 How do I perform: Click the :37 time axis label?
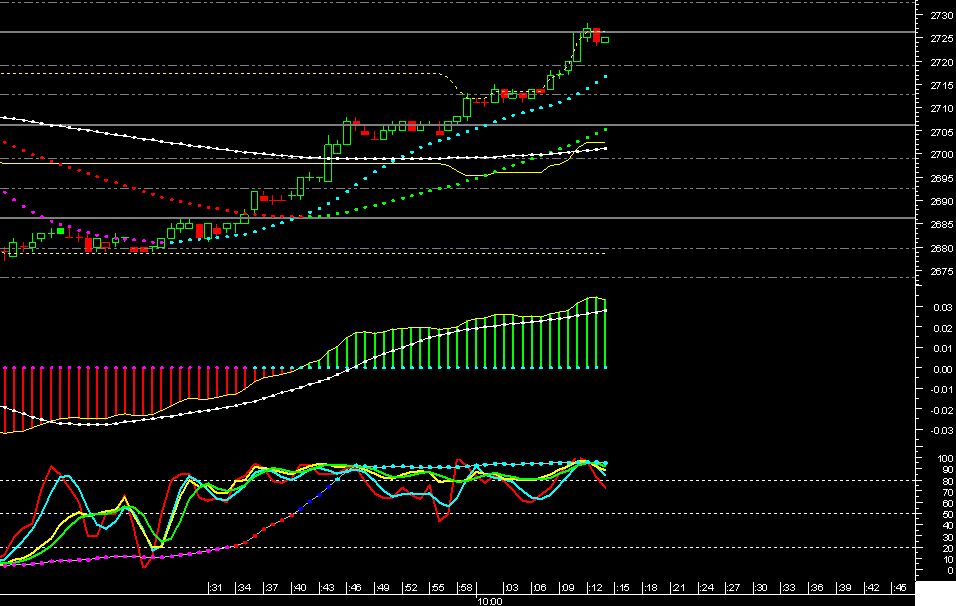(x=271, y=588)
